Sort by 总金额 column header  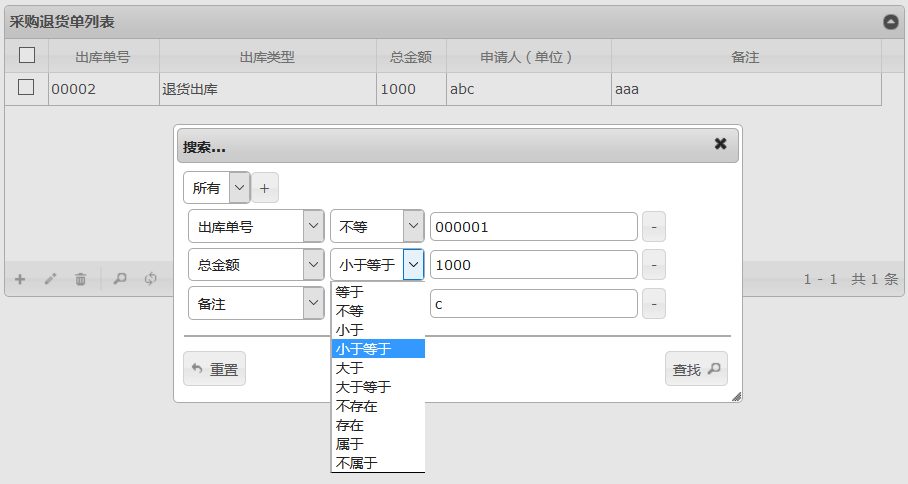point(411,57)
